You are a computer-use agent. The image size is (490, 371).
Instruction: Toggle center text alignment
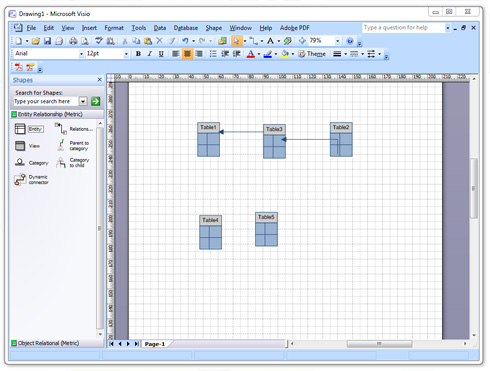pyautogui.click(x=187, y=54)
